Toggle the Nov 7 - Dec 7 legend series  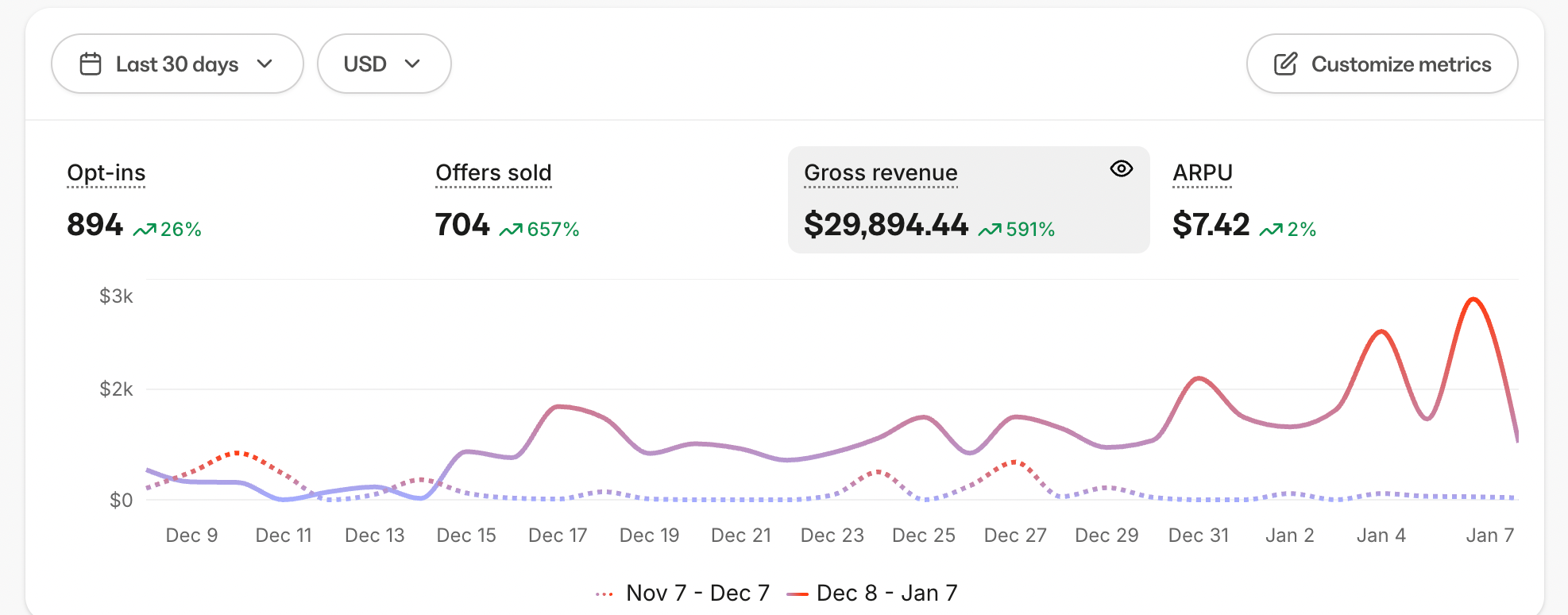697,593
